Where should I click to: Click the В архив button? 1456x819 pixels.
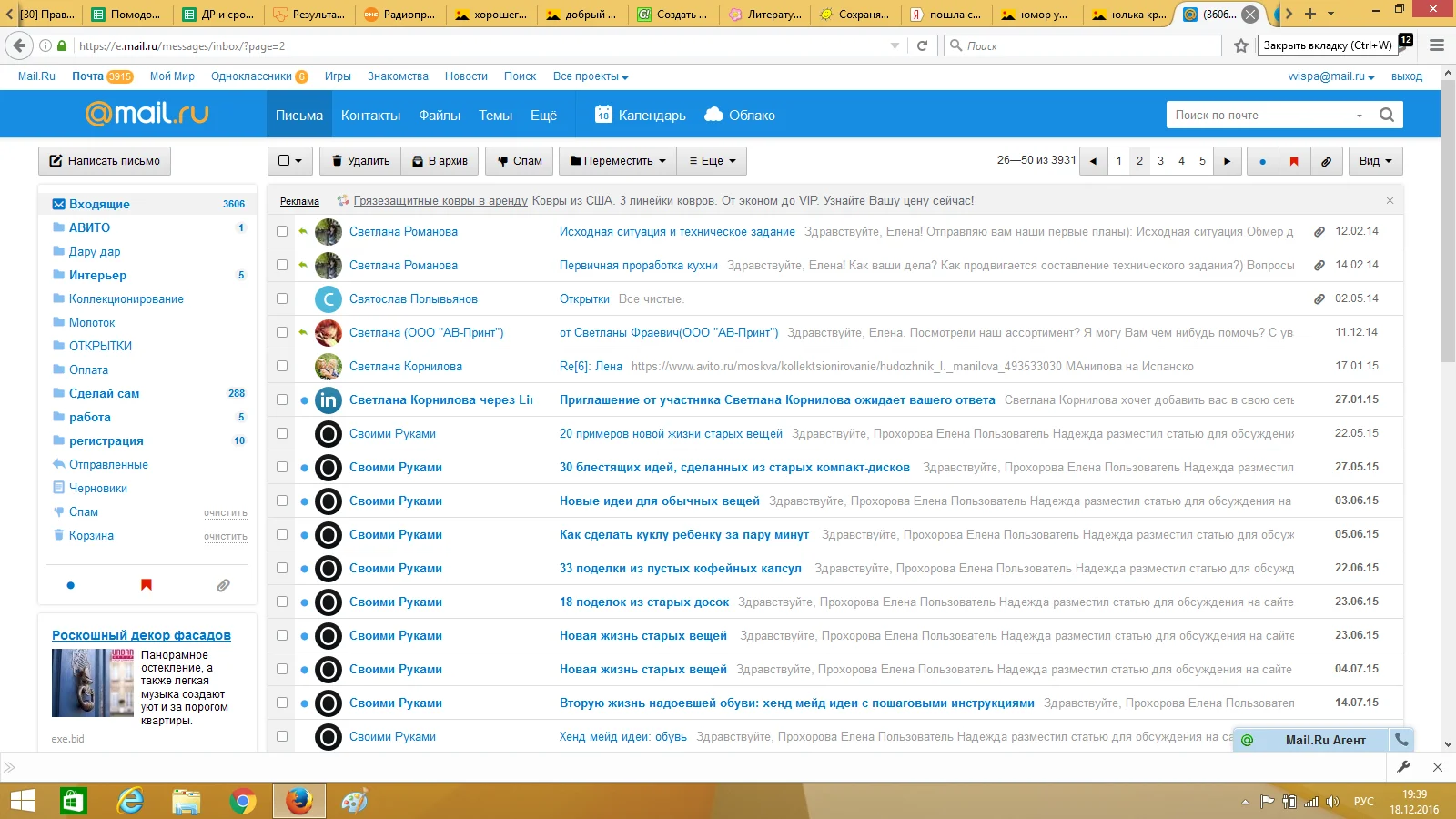440,161
